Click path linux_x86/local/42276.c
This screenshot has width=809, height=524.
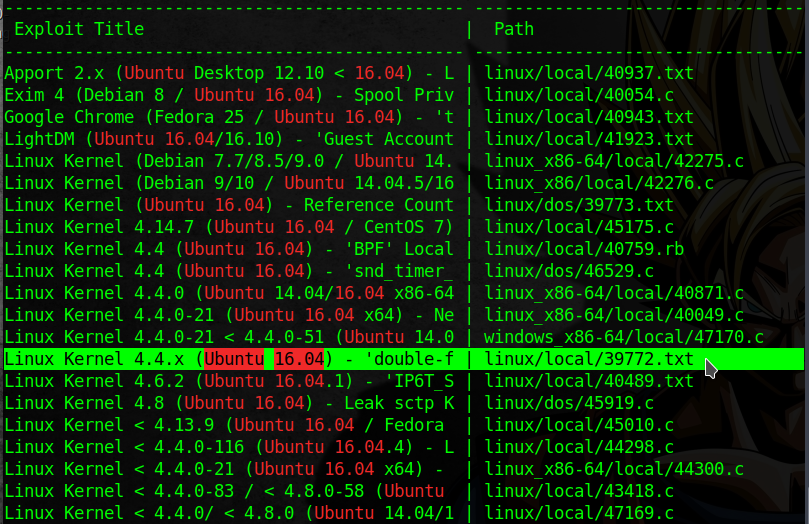pos(598,183)
